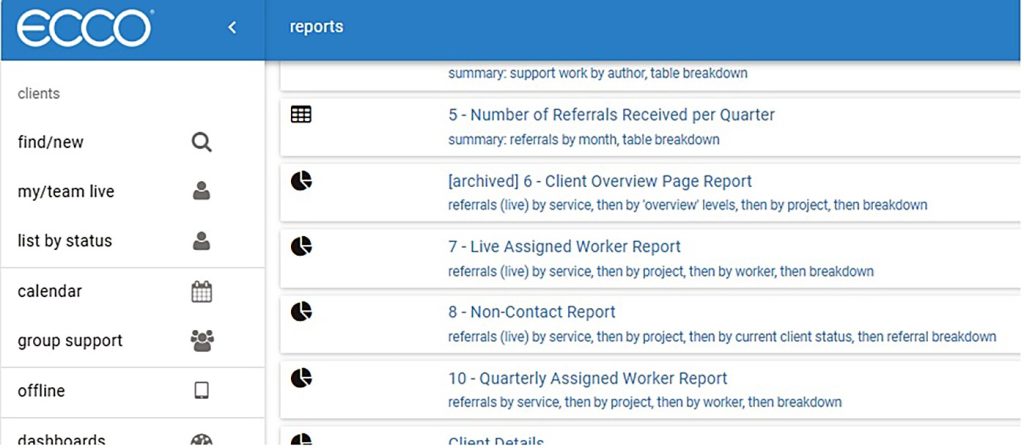
Task: Open the find/new menu item
Action: click(51, 142)
